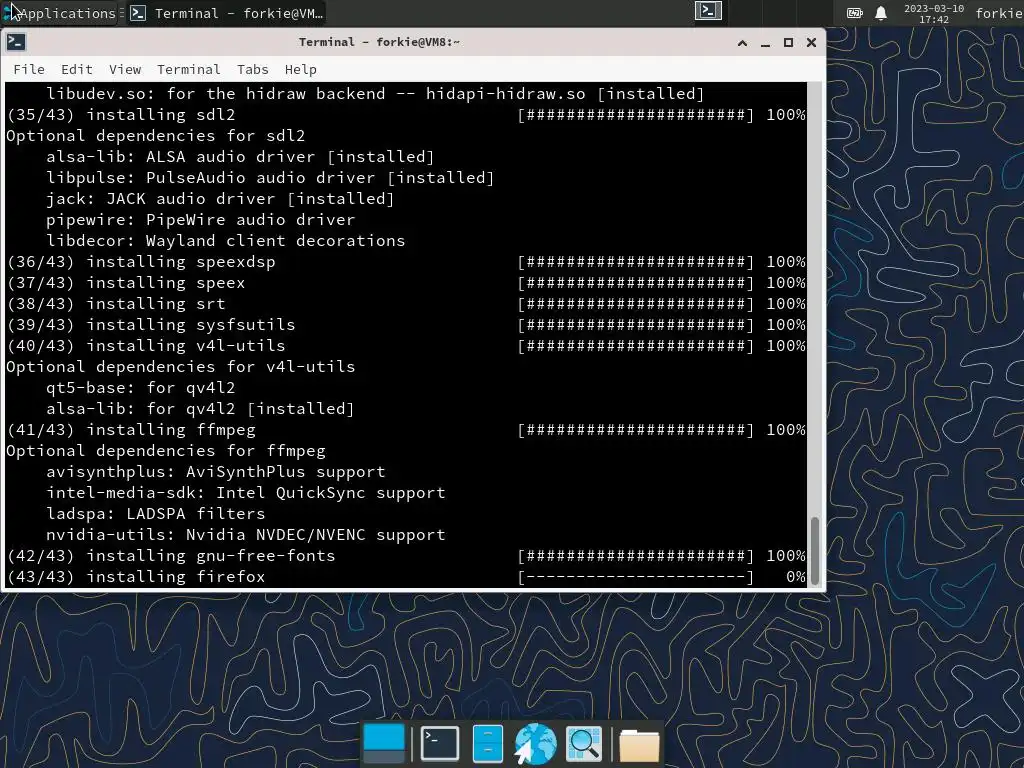Click the "libpulse: PulseAudio audio driver" line
Screen dimensions: 1024x768
[x=270, y=178]
